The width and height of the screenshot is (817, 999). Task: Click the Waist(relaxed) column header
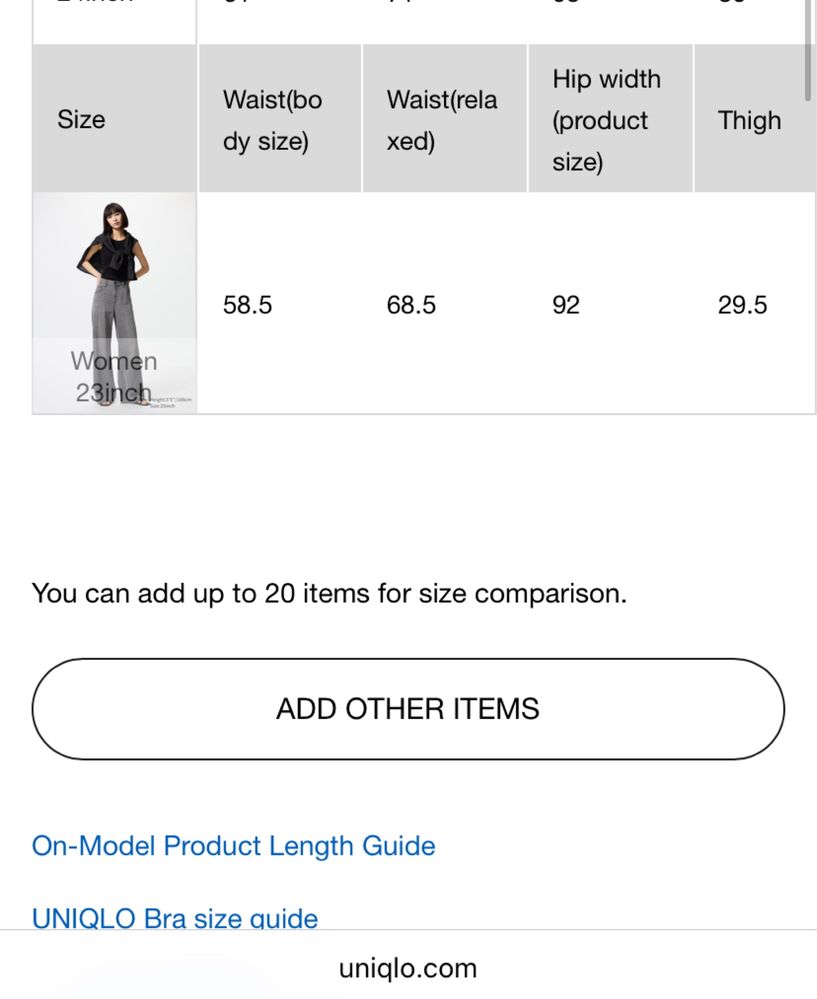click(x=444, y=119)
